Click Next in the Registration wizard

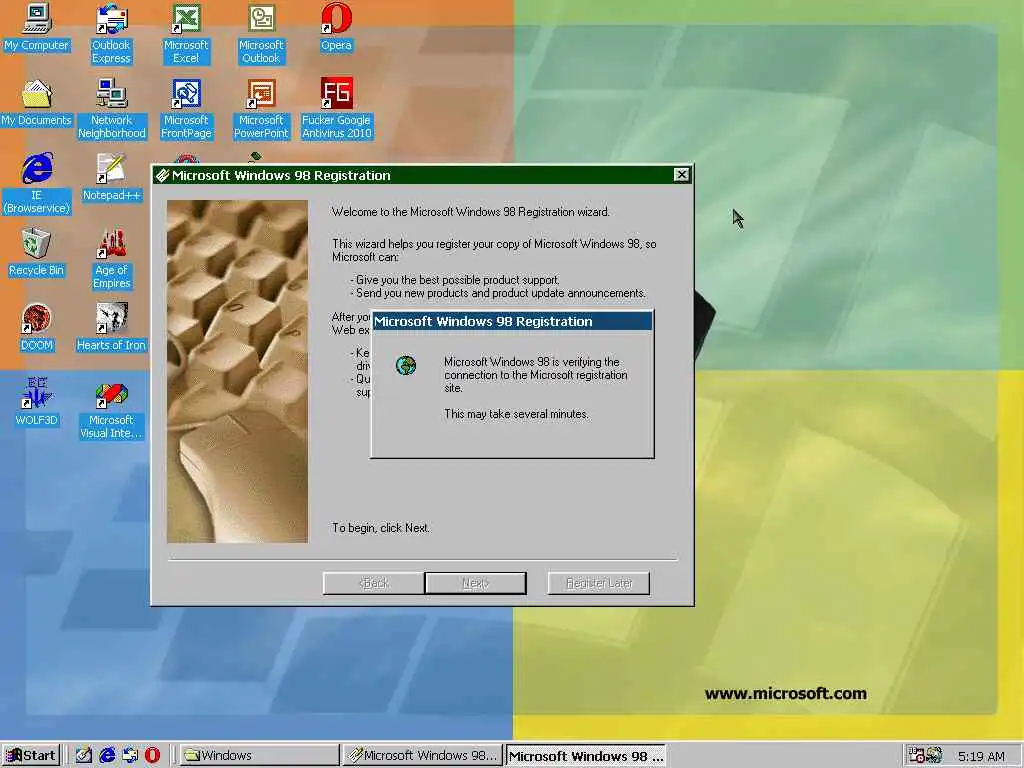(x=475, y=583)
